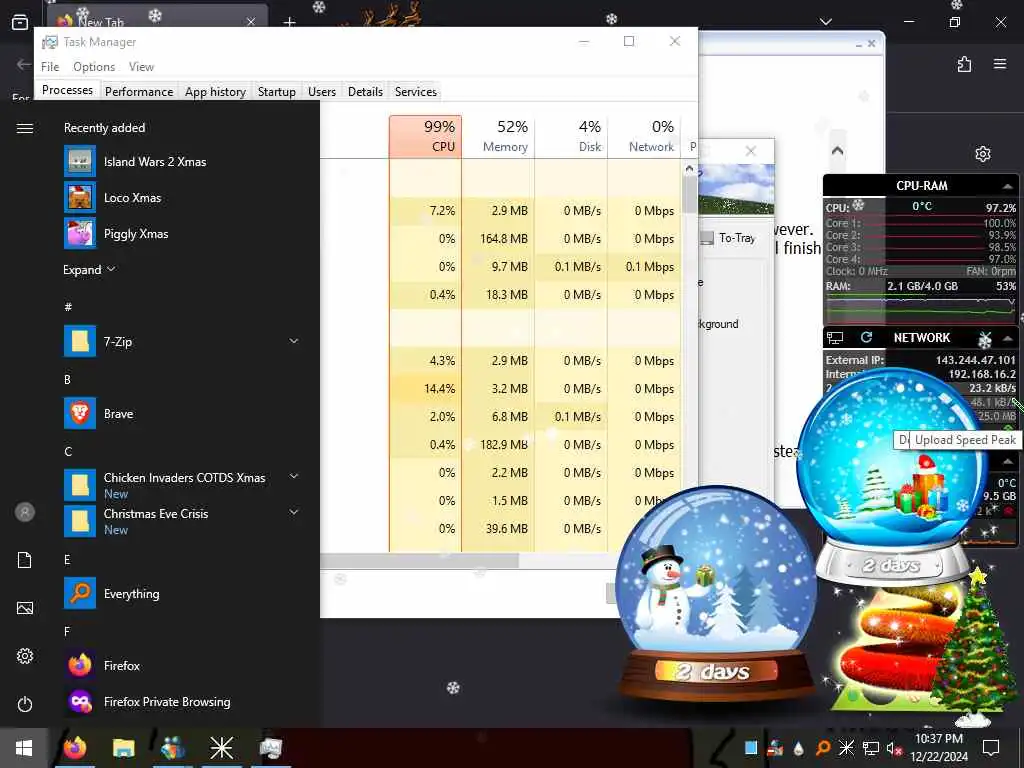
Task: Sort processes by Disk column header
Action: (571, 136)
